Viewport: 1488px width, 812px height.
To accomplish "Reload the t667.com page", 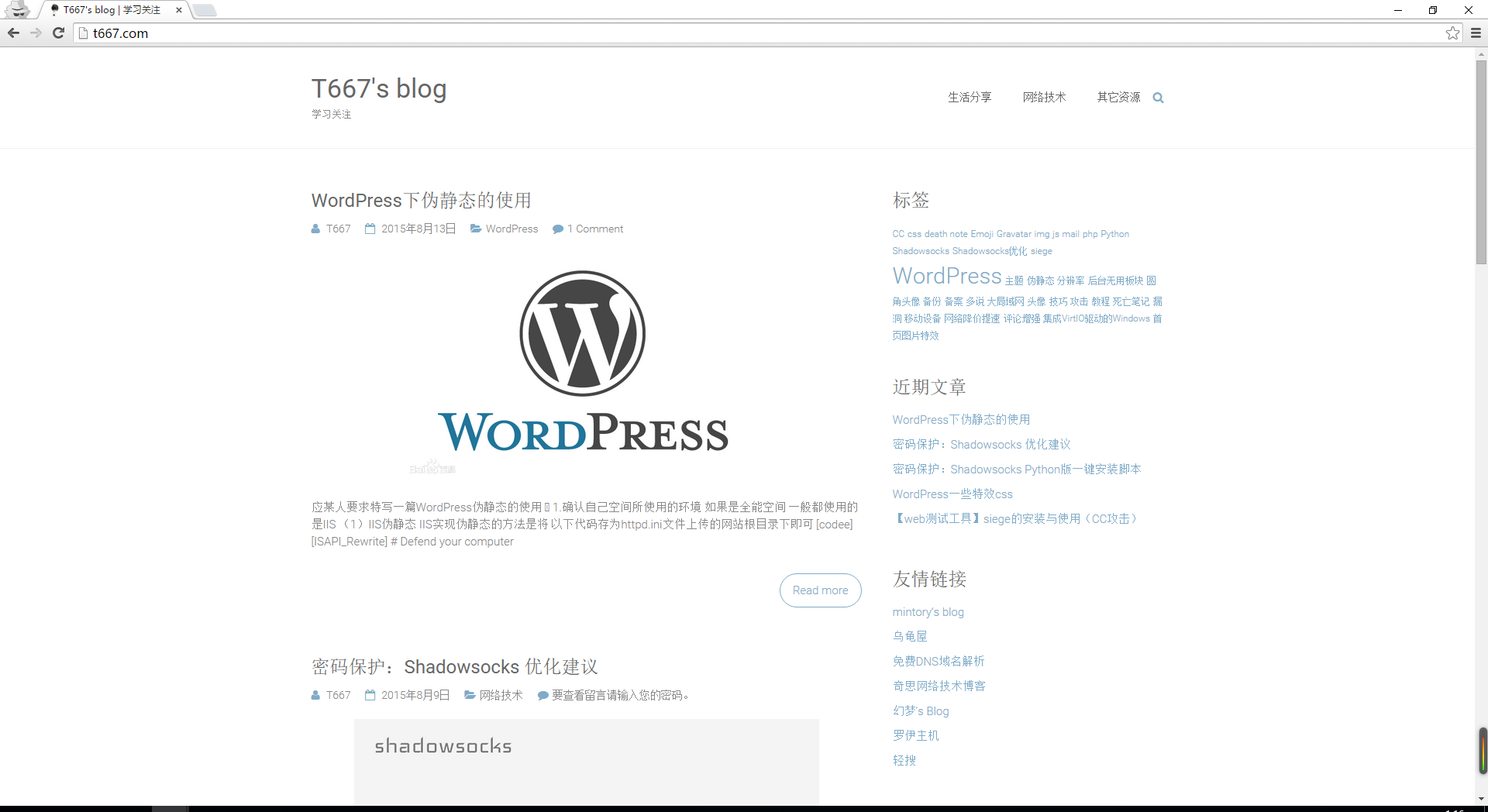I will pyautogui.click(x=58, y=33).
